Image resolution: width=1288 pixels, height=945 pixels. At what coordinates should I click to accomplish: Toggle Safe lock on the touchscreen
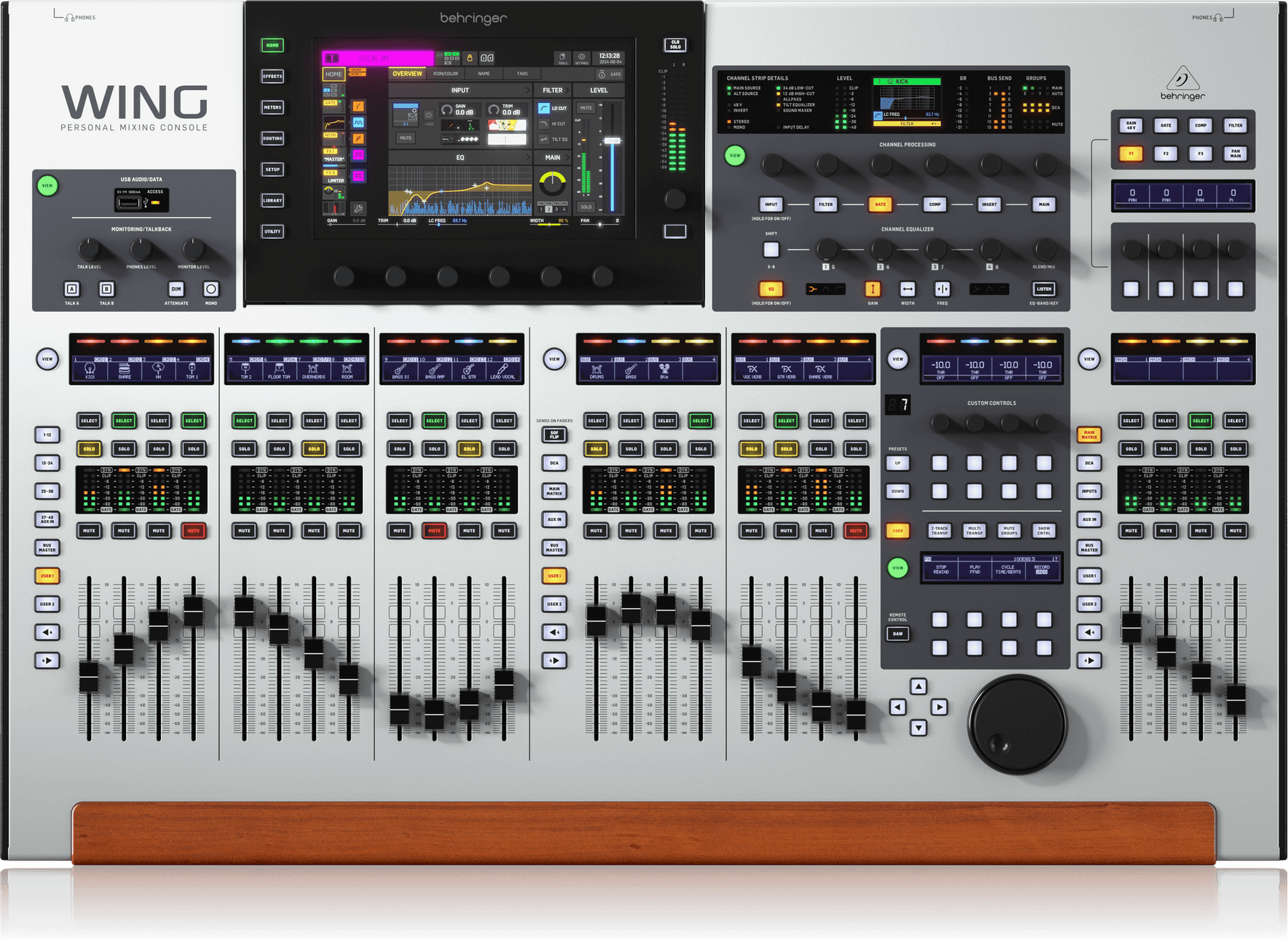[x=609, y=74]
